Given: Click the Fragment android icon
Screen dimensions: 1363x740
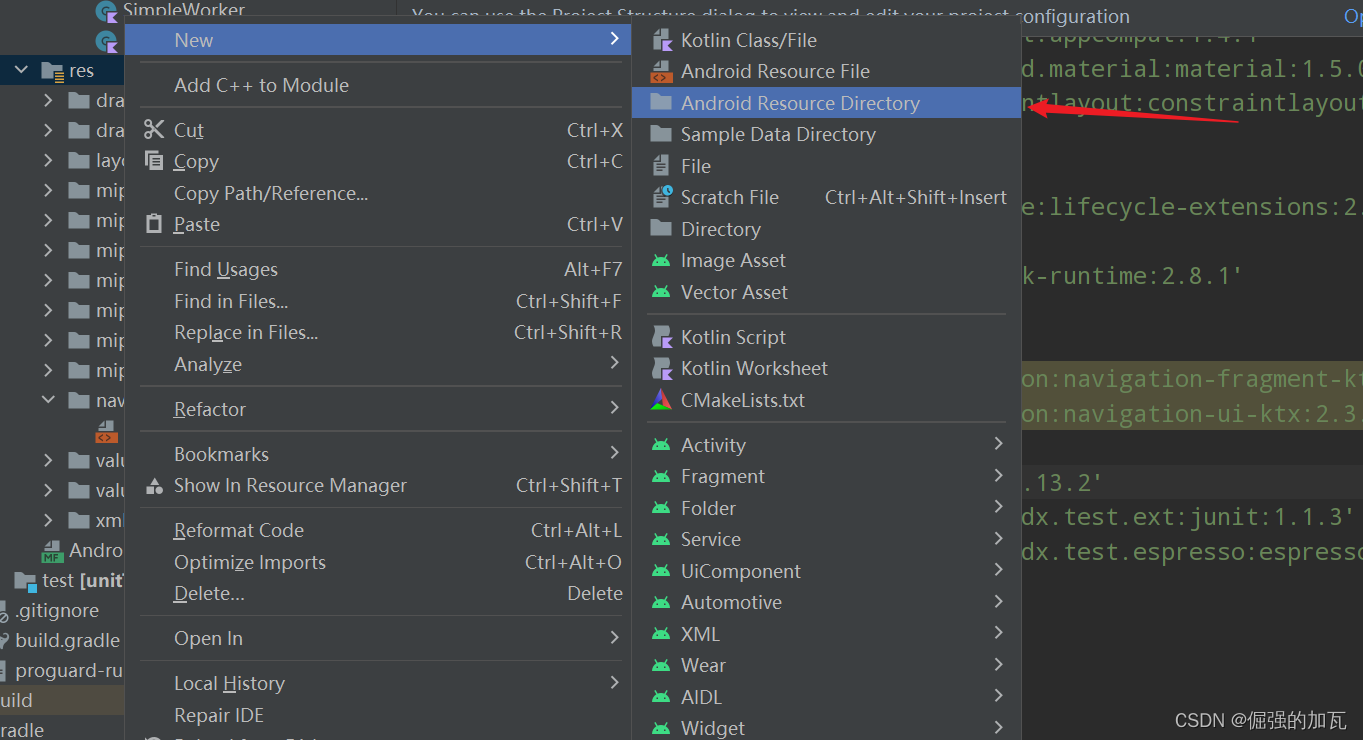Looking at the screenshot, I should pyautogui.click(x=661, y=476).
